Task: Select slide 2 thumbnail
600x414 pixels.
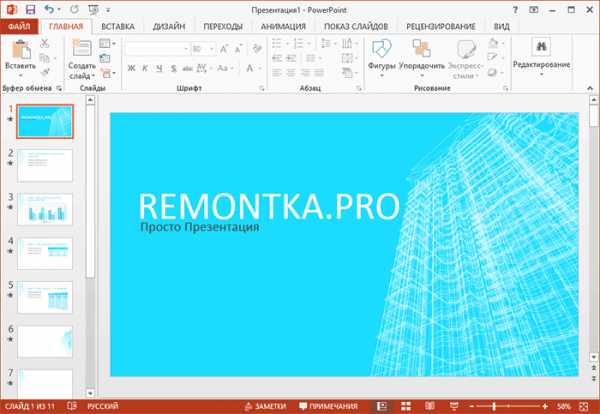Action: 45,165
